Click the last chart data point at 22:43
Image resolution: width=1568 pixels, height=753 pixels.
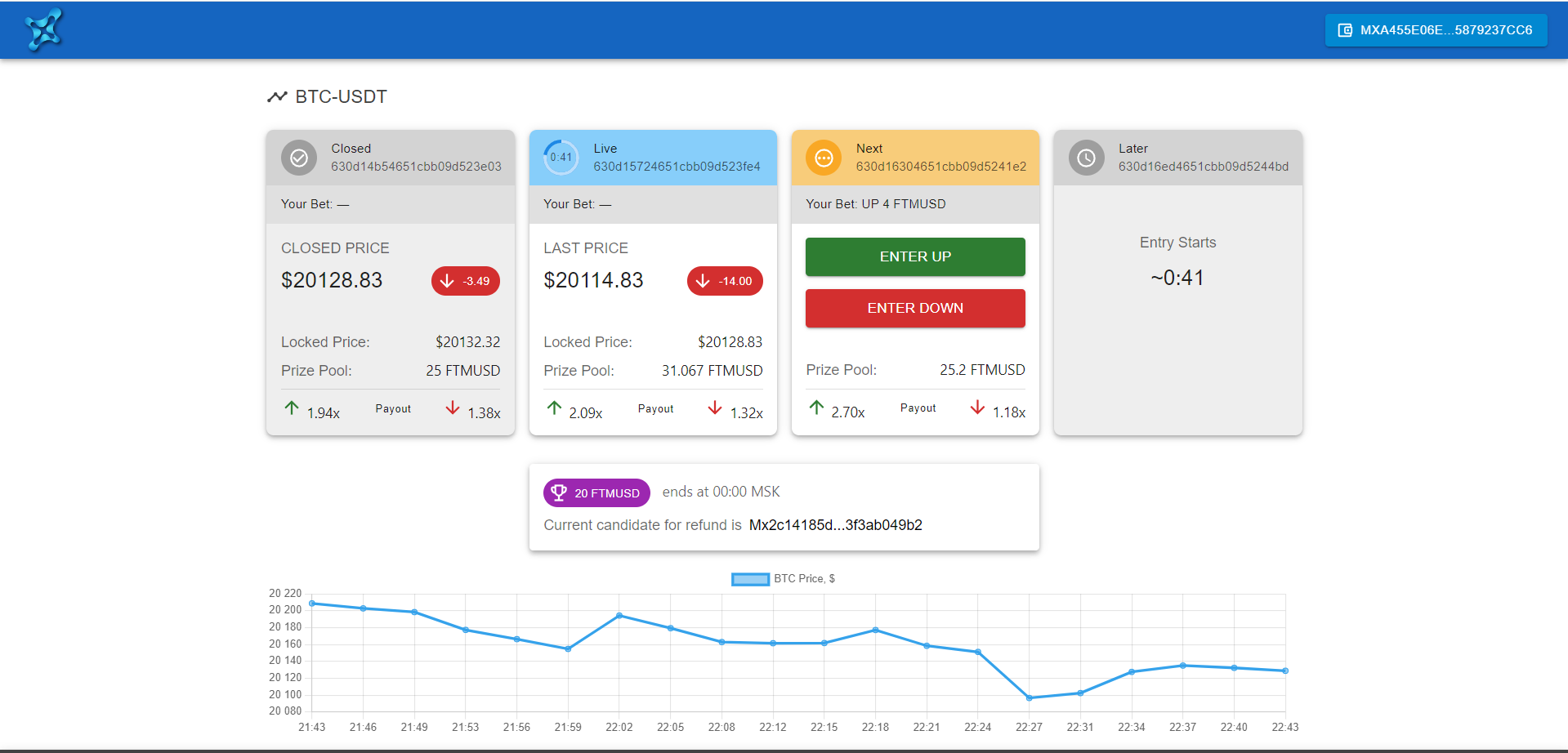[x=1285, y=671]
